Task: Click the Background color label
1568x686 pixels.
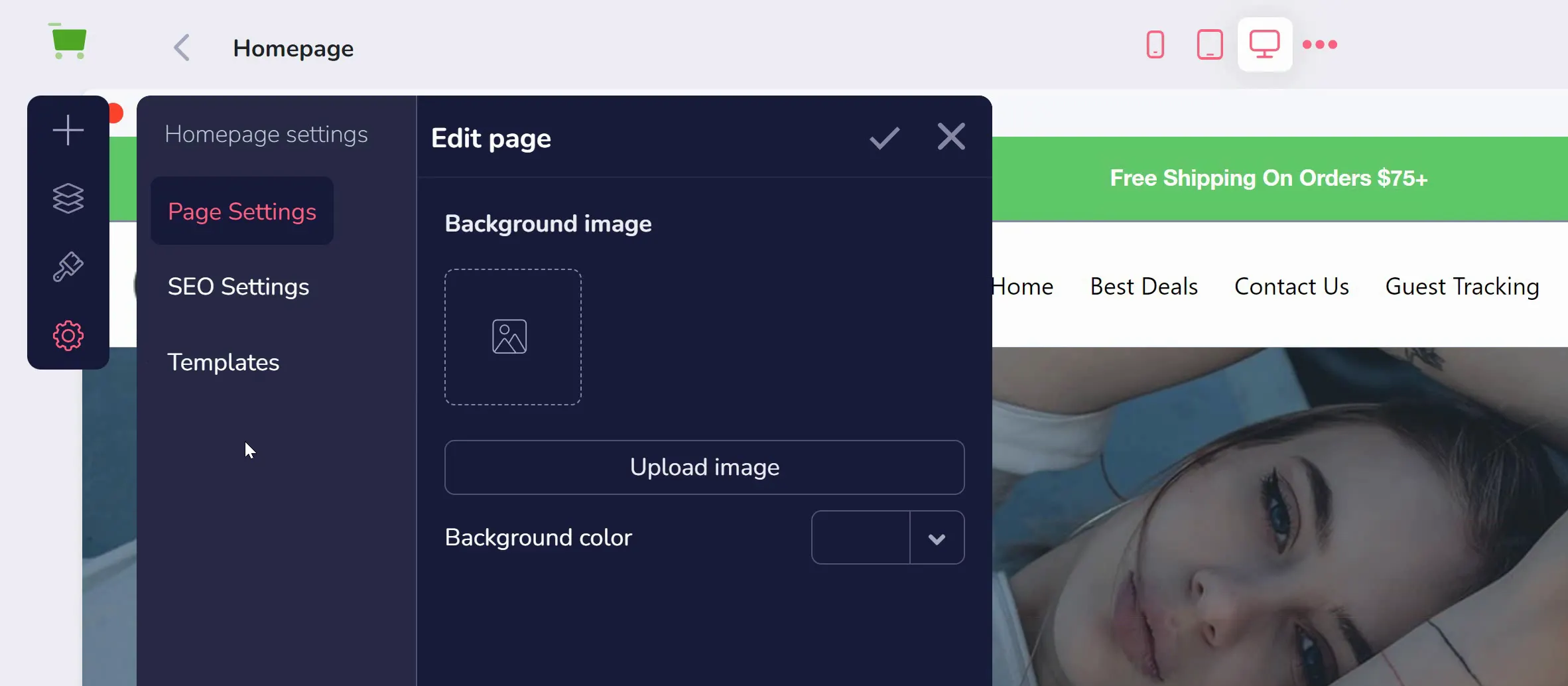Action: 539,537
